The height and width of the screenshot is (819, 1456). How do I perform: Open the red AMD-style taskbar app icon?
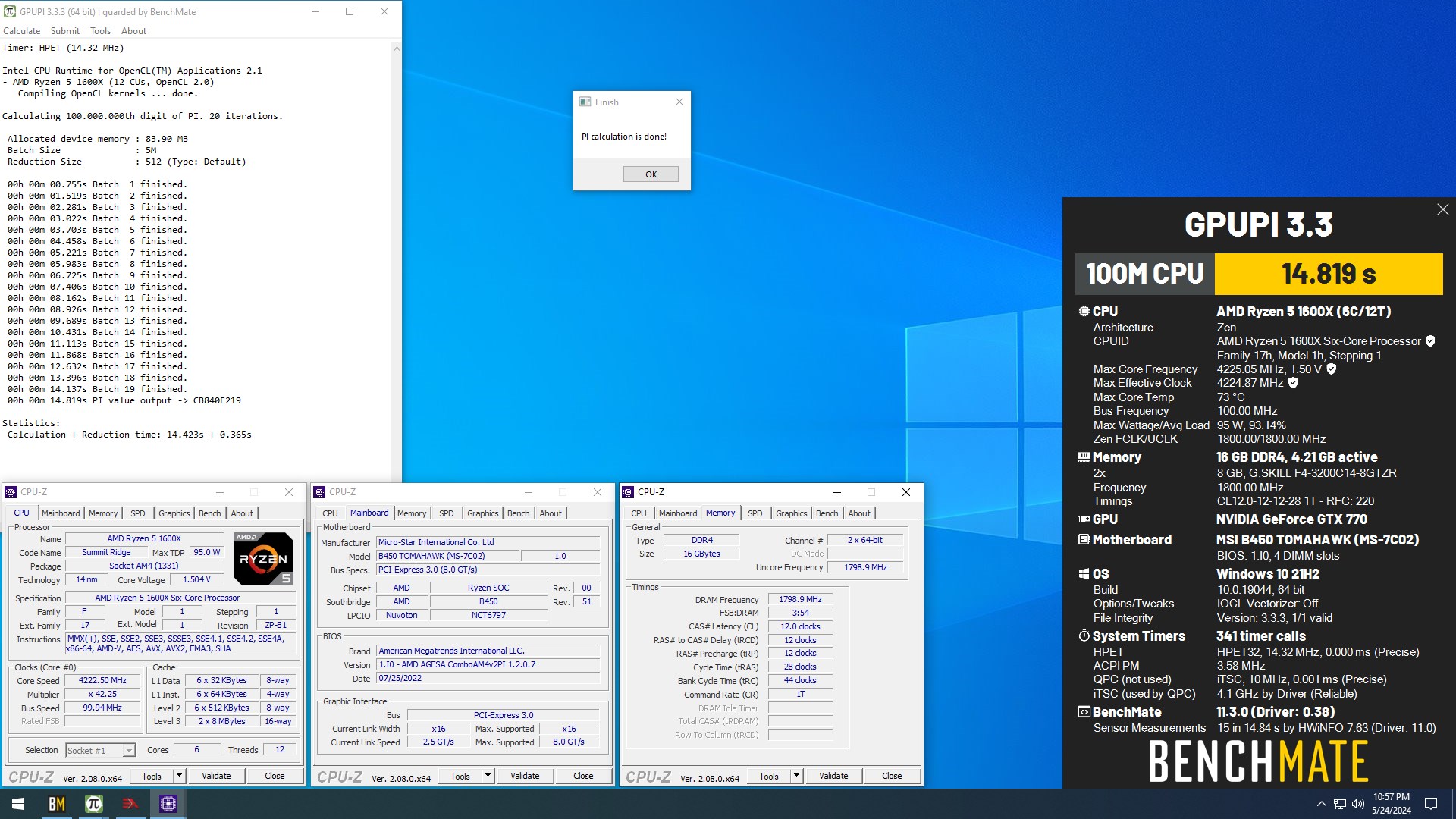coord(130,804)
